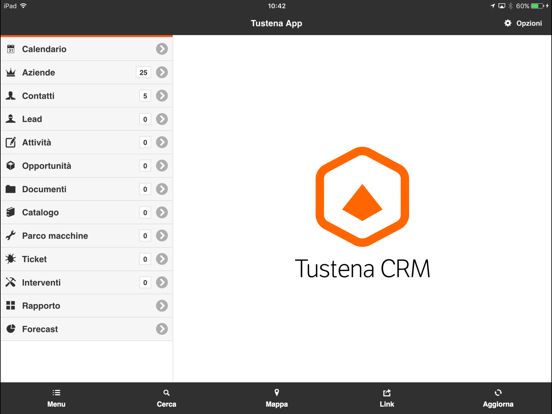Tap the Link share icon

[x=387, y=393]
